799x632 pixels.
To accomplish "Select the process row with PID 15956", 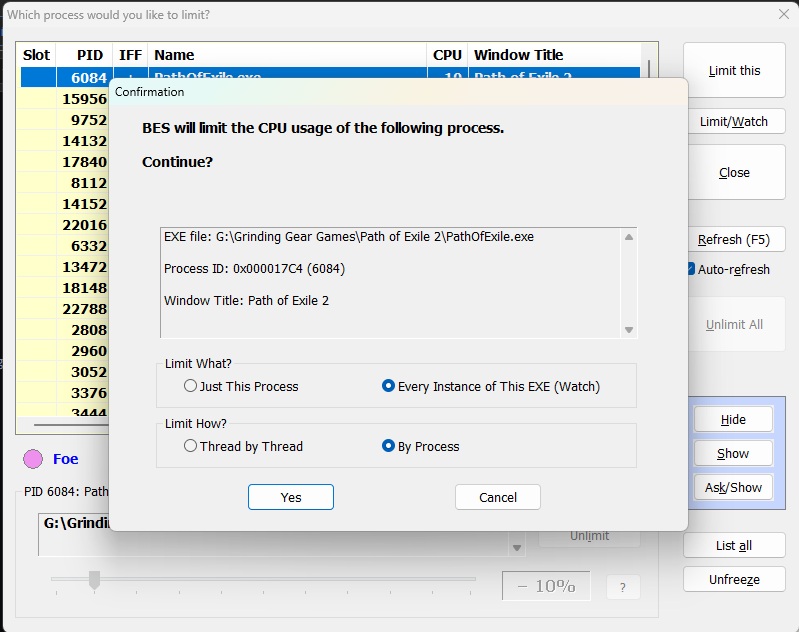I will [x=64, y=99].
